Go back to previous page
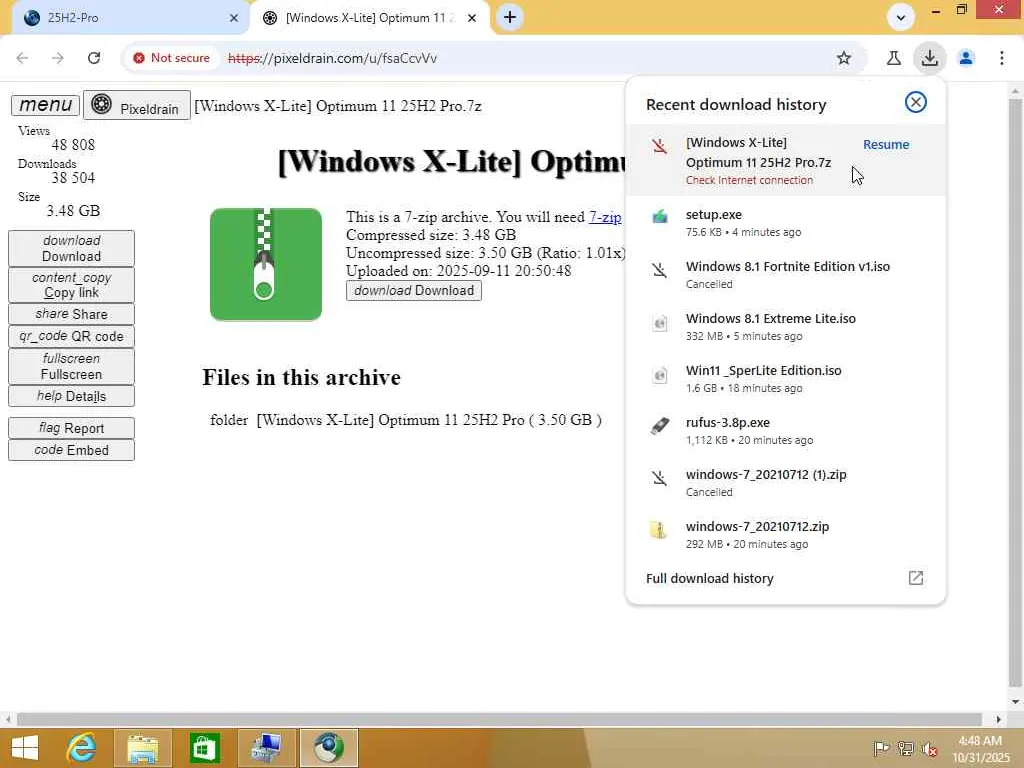This screenshot has width=1024, height=768. tap(22, 58)
